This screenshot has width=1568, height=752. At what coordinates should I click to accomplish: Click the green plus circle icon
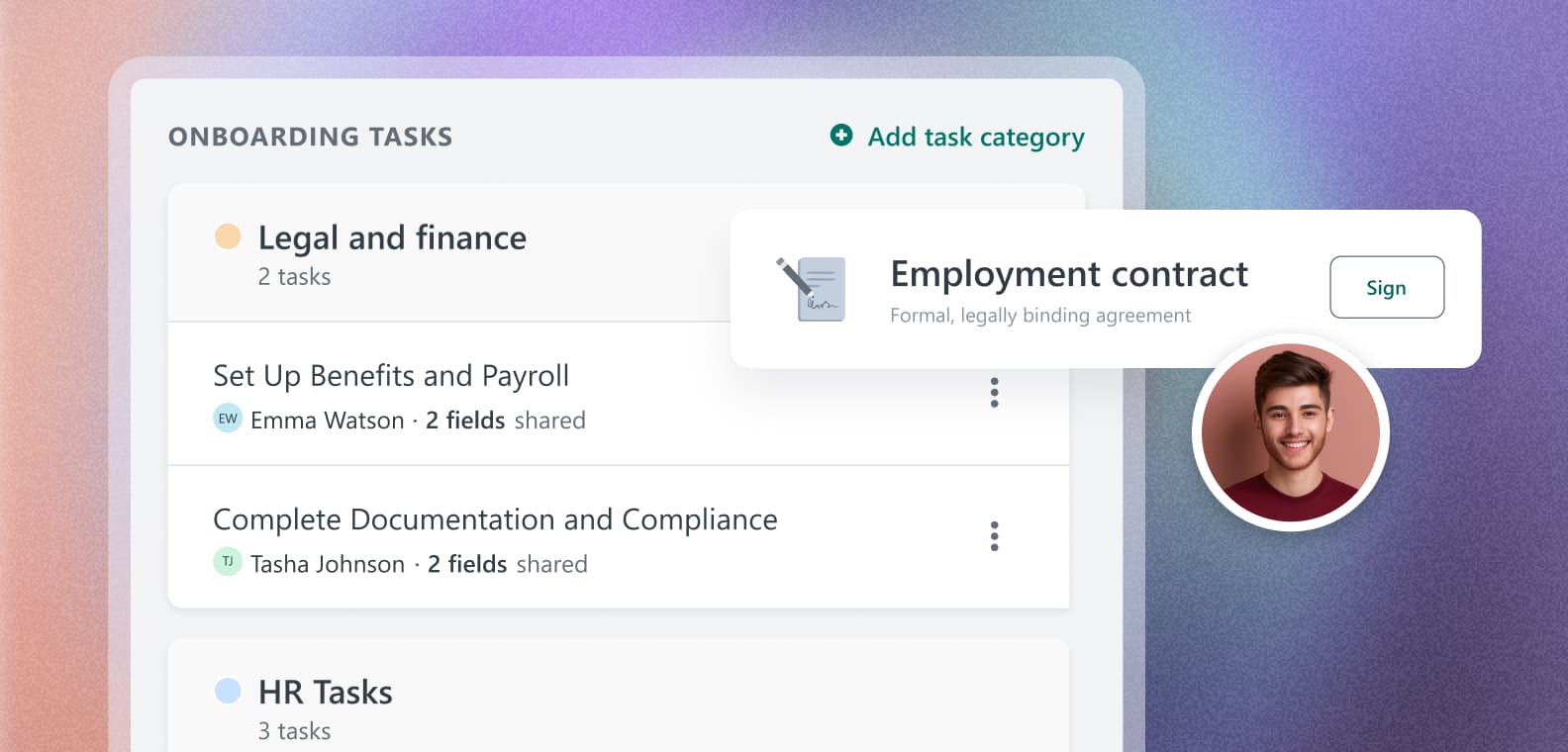[x=841, y=135]
